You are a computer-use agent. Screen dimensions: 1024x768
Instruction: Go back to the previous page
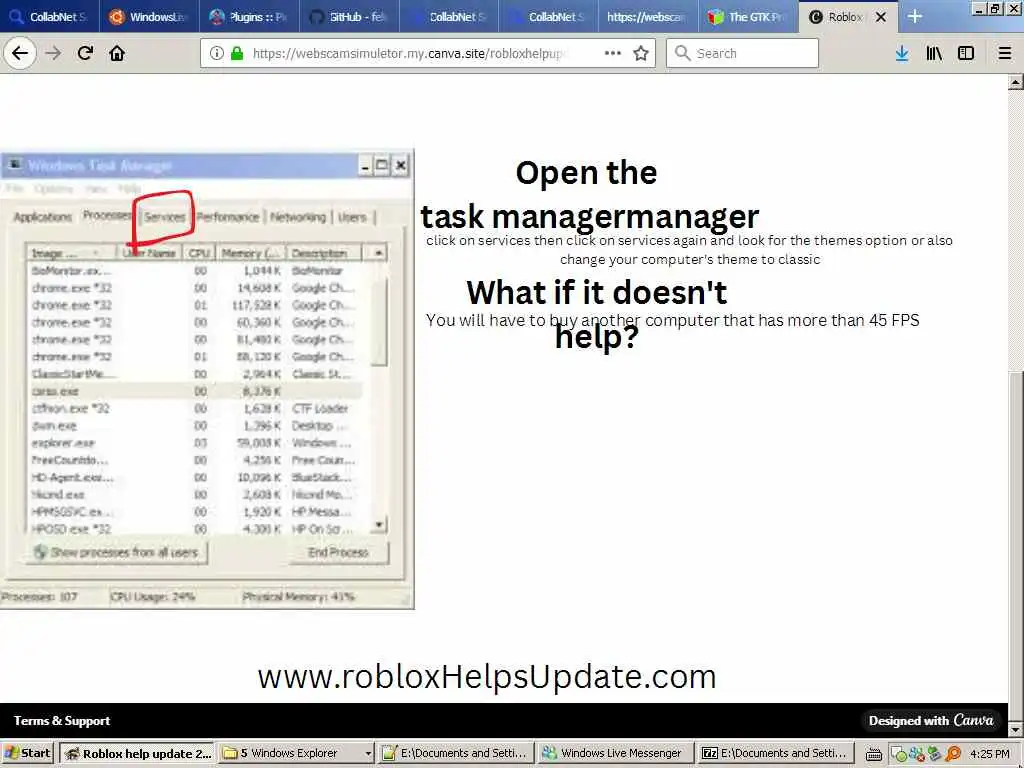coord(20,53)
